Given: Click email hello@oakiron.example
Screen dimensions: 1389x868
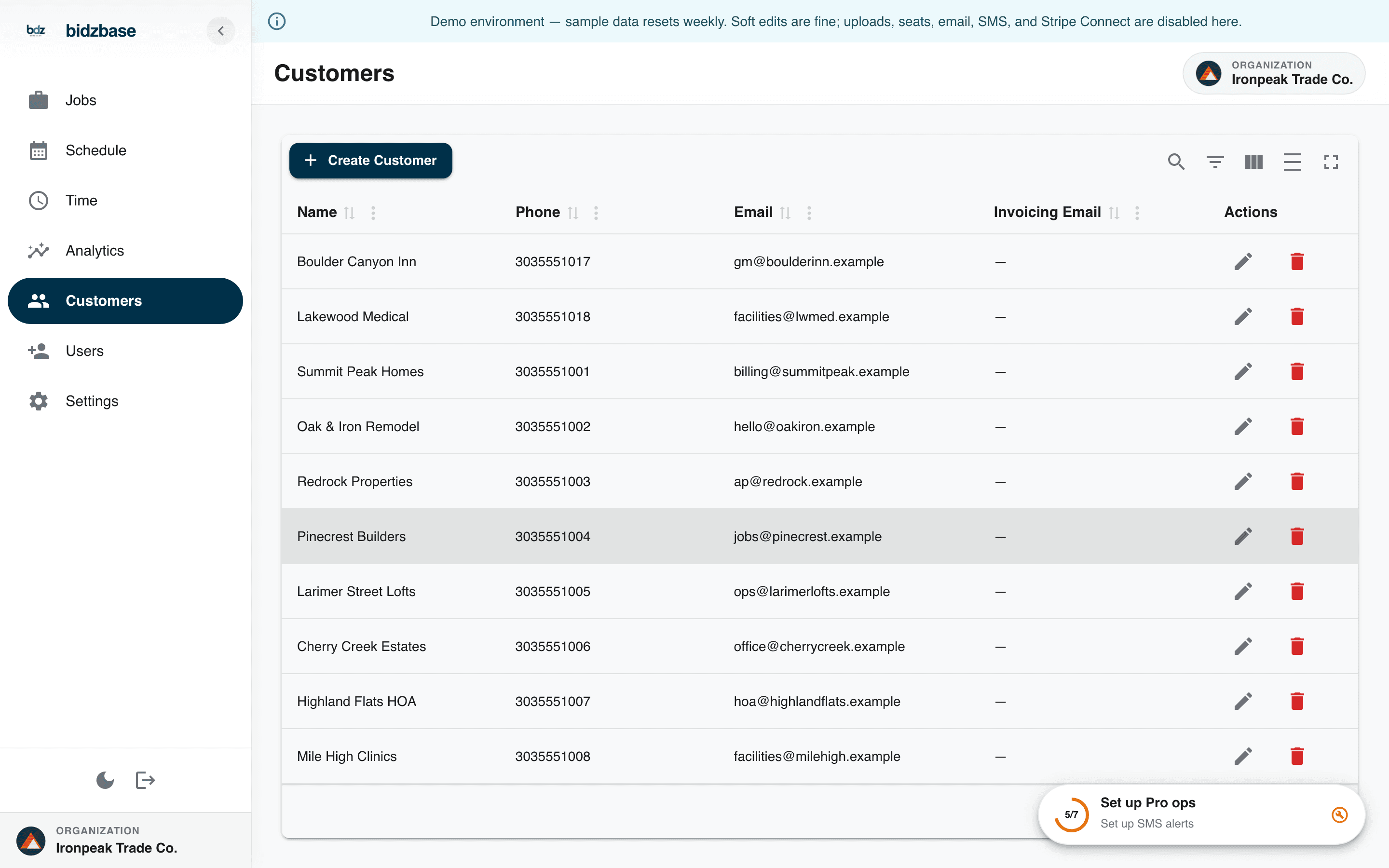Looking at the screenshot, I should (804, 427).
